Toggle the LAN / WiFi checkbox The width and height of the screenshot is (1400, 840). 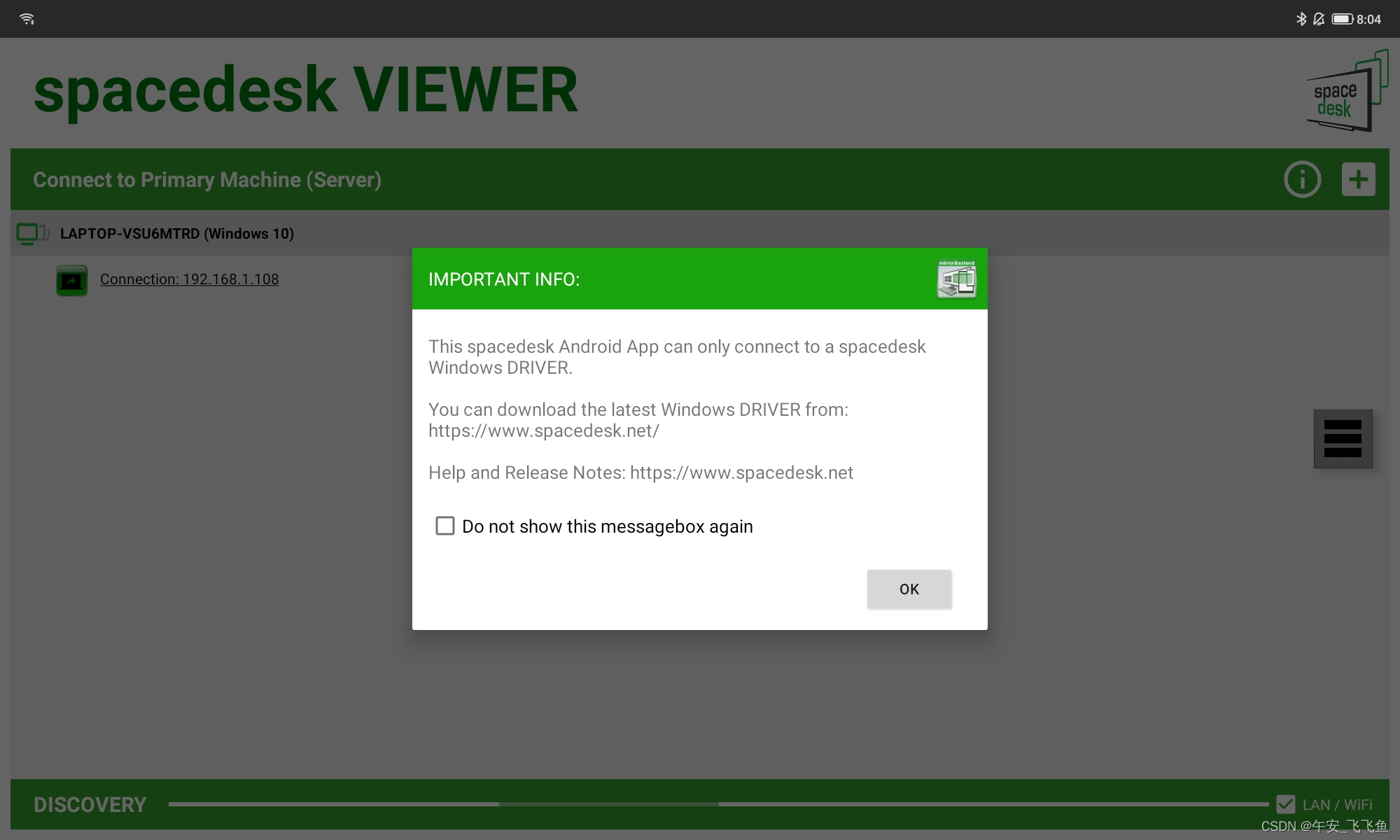(x=1285, y=804)
